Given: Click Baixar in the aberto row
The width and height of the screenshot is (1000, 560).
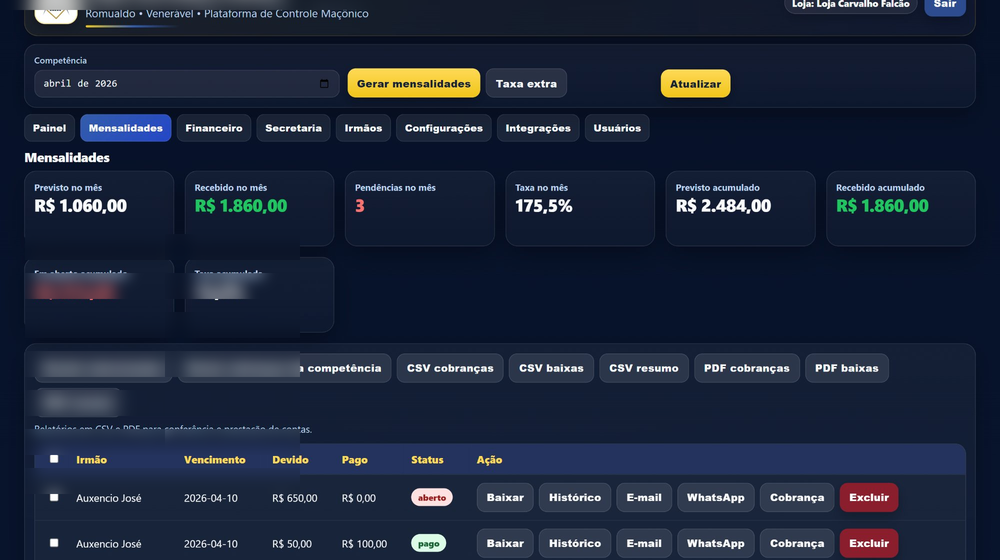Looking at the screenshot, I should [x=505, y=497].
